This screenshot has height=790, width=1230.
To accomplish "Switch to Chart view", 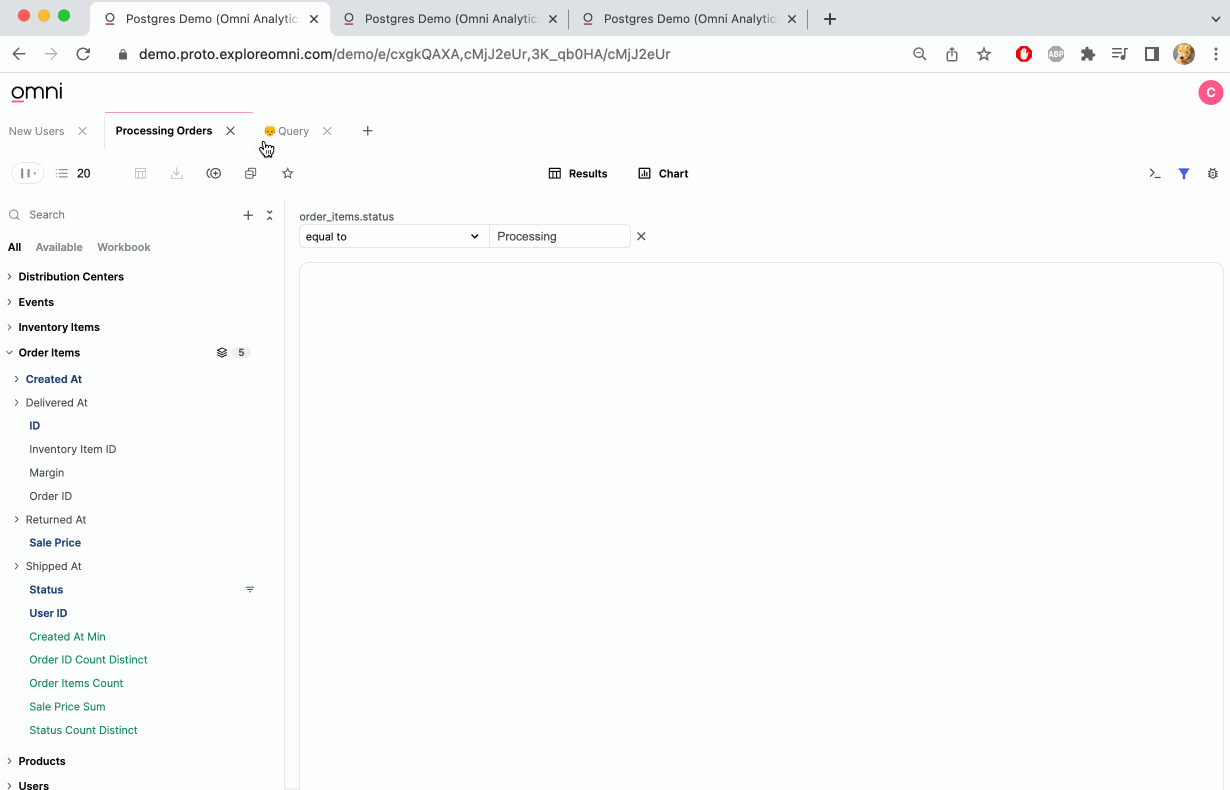I will click(663, 173).
